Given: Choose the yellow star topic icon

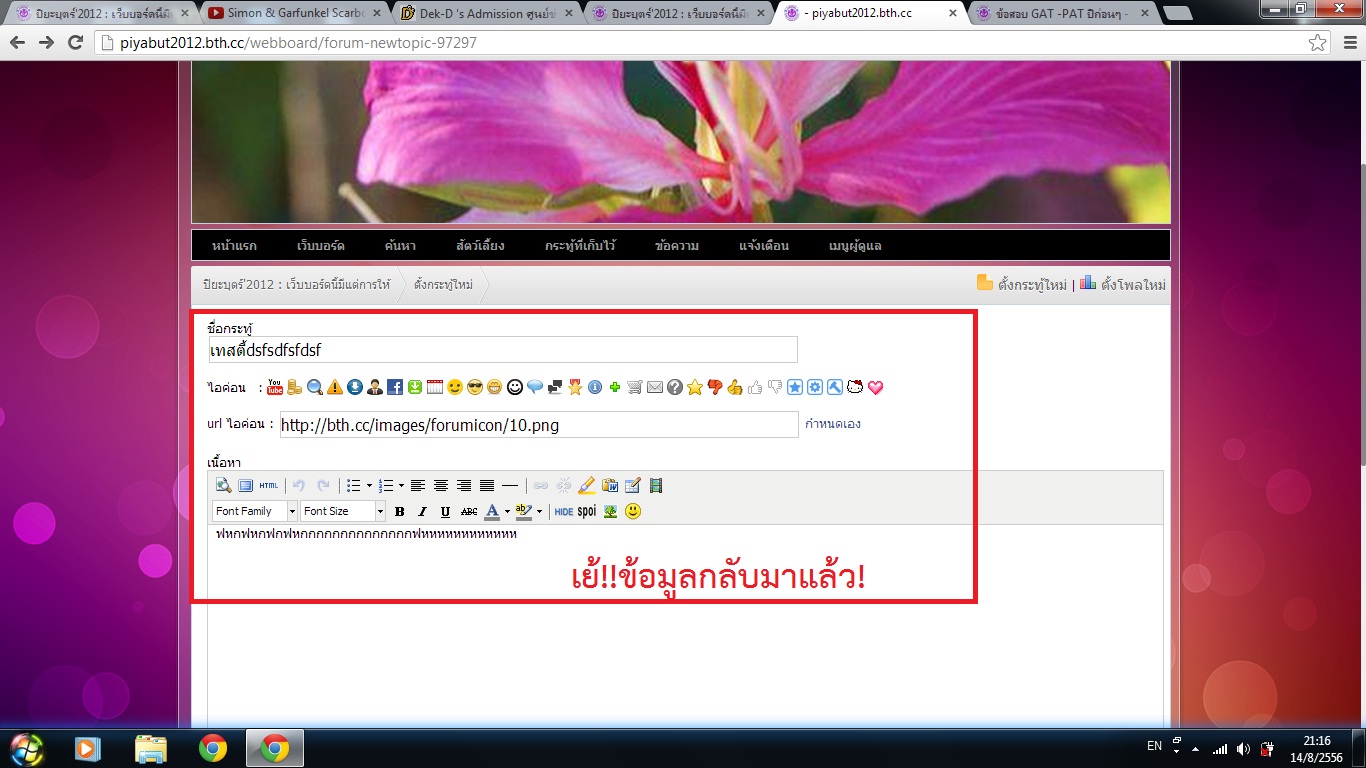Looking at the screenshot, I should [695, 387].
